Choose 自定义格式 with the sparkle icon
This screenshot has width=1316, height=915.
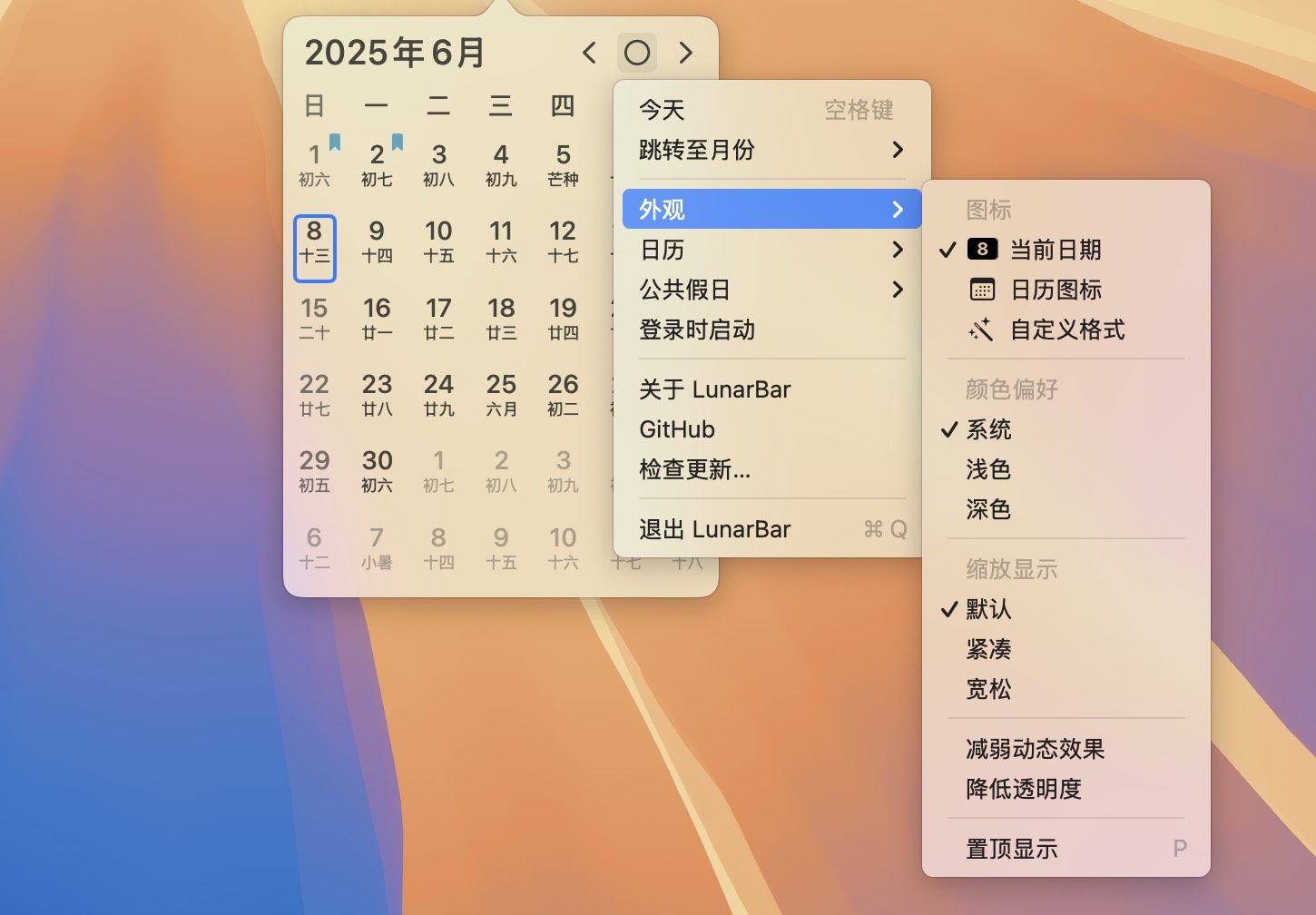tap(1066, 330)
